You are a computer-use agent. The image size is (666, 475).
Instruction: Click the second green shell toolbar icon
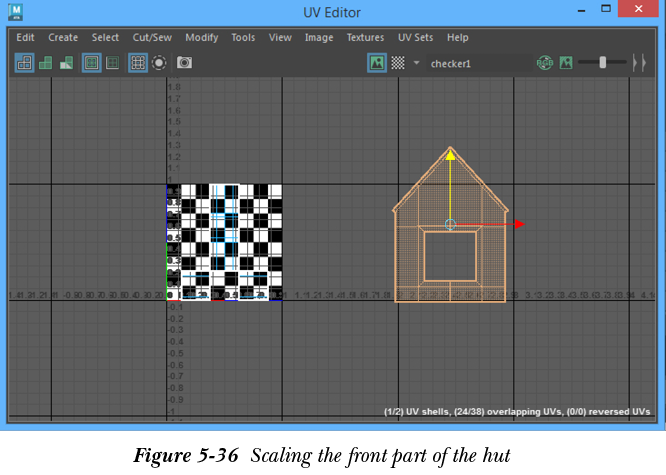click(x=45, y=62)
